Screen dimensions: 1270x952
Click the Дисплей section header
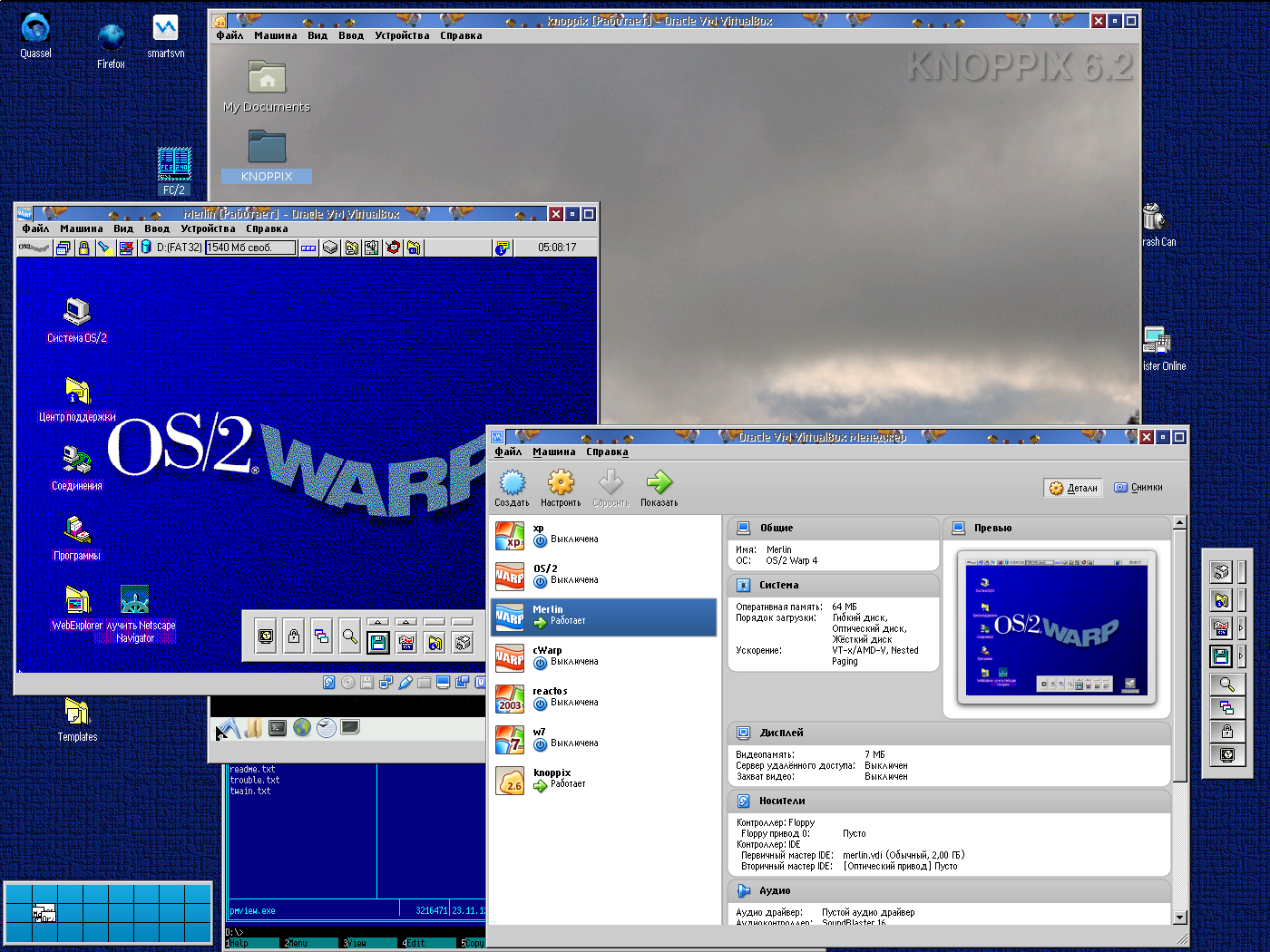coord(949,733)
